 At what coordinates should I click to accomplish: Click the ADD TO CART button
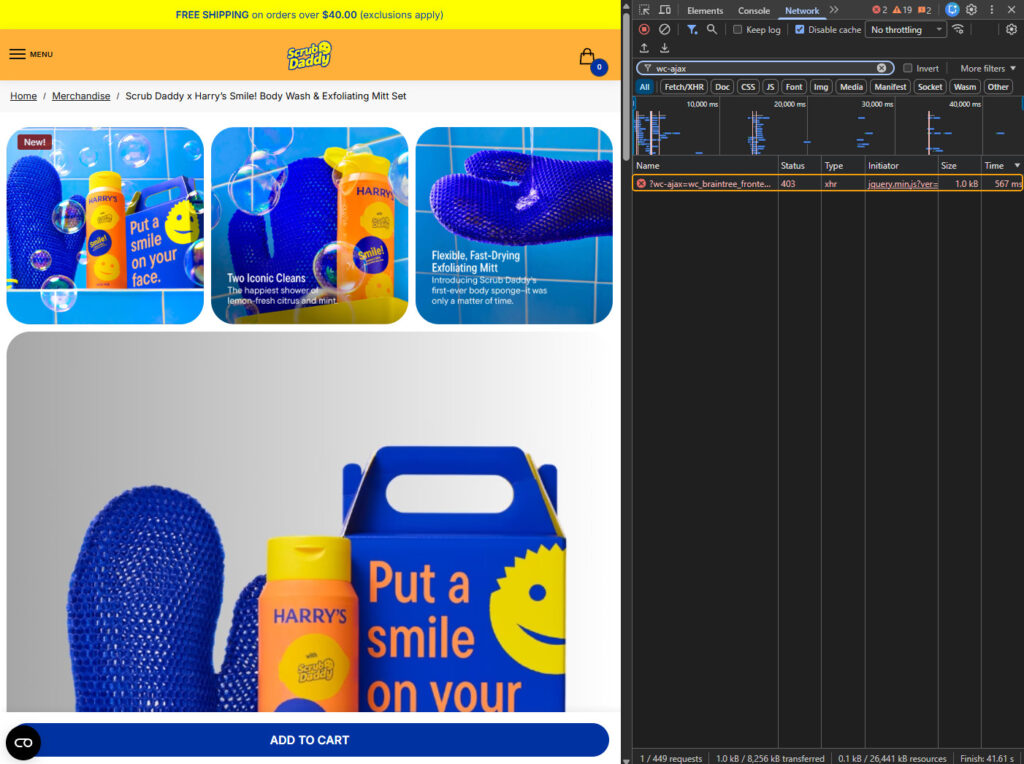click(310, 740)
